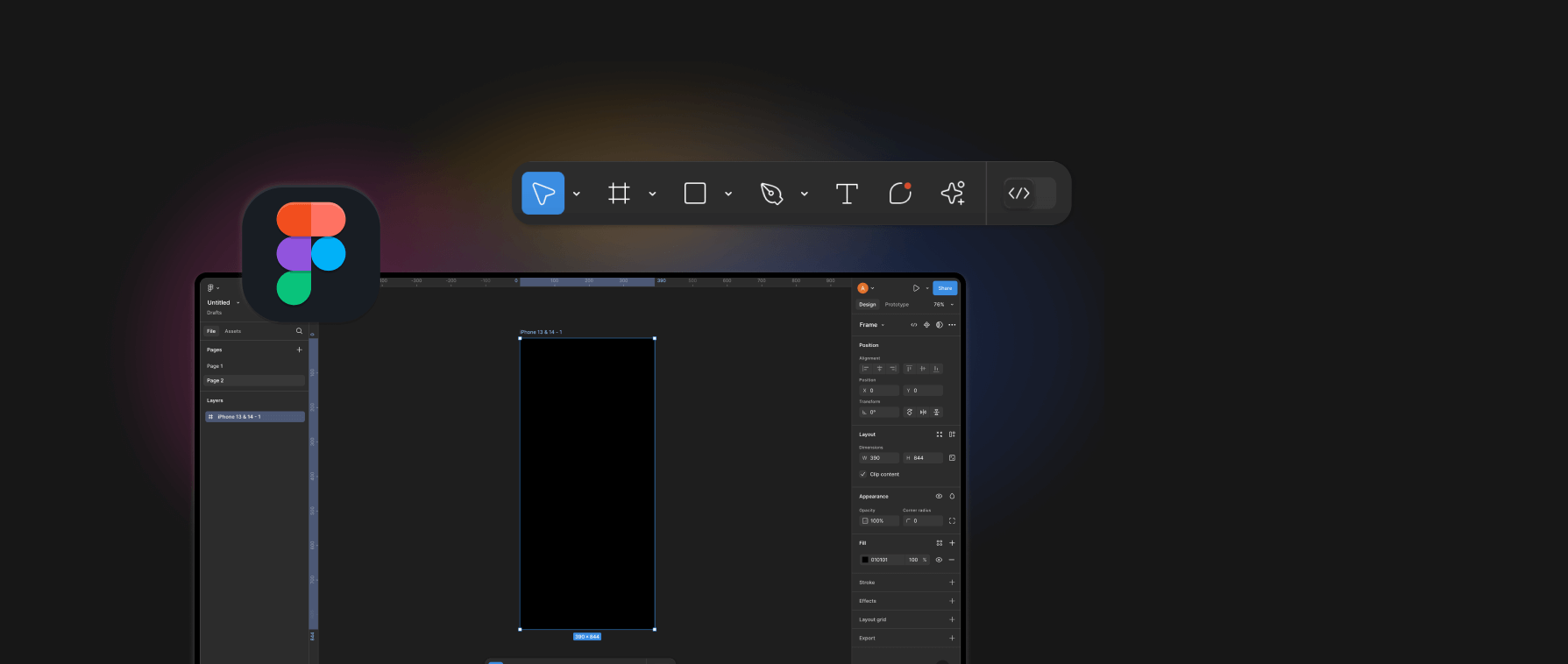Viewport: 1568px width, 664px height.
Task: Click the rotate 90 degrees icon
Action: (x=909, y=413)
